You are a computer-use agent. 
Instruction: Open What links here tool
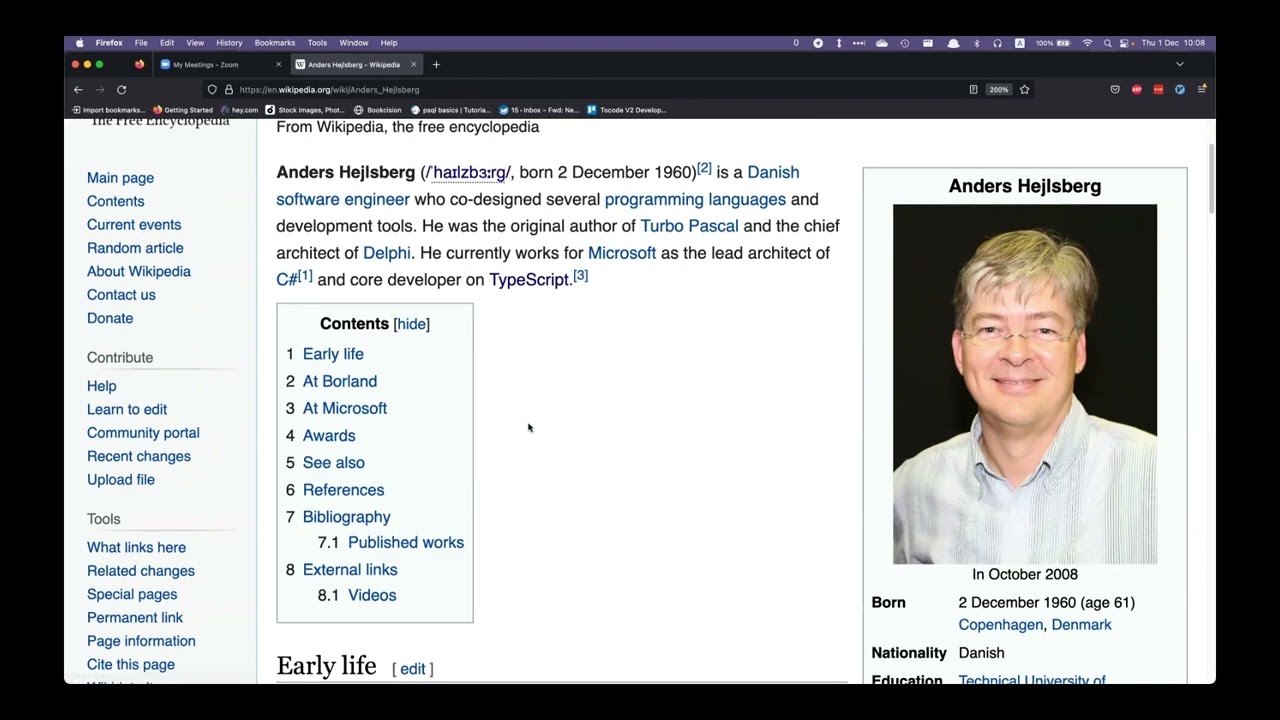[x=136, y=548]
